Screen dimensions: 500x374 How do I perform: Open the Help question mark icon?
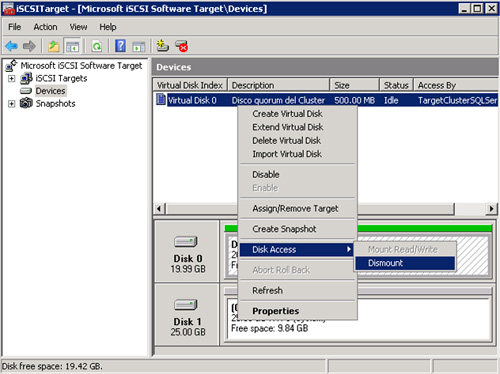[120, 46]
